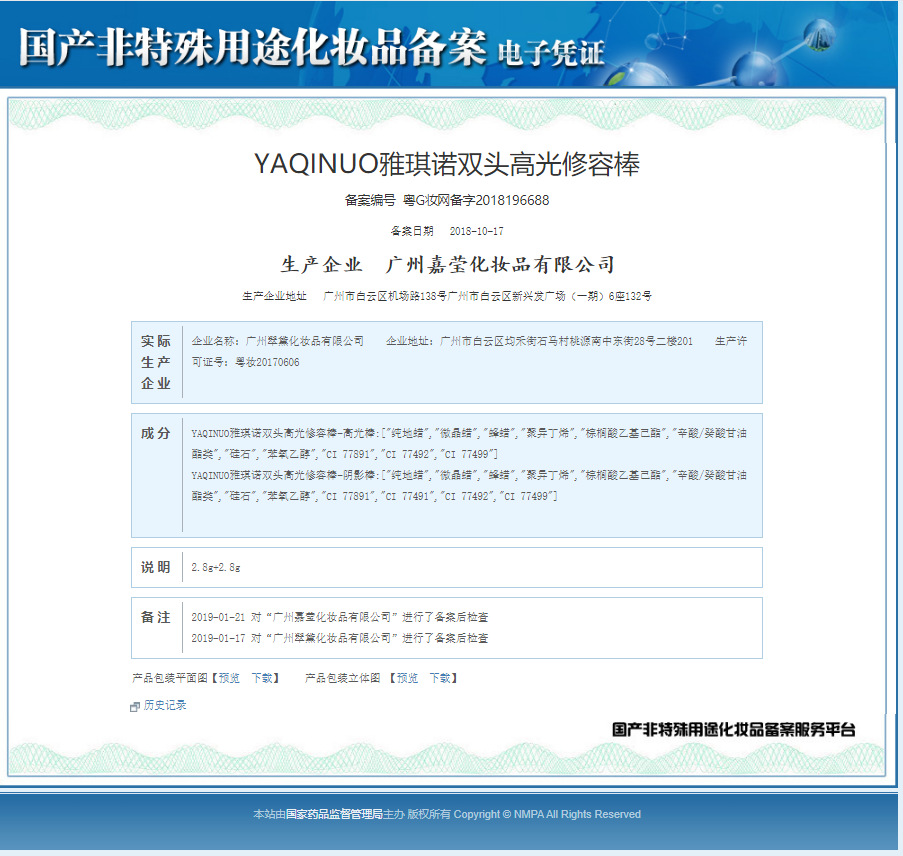Click the banner title 国产非特殊用途化妆品备案

click(253, 48)
